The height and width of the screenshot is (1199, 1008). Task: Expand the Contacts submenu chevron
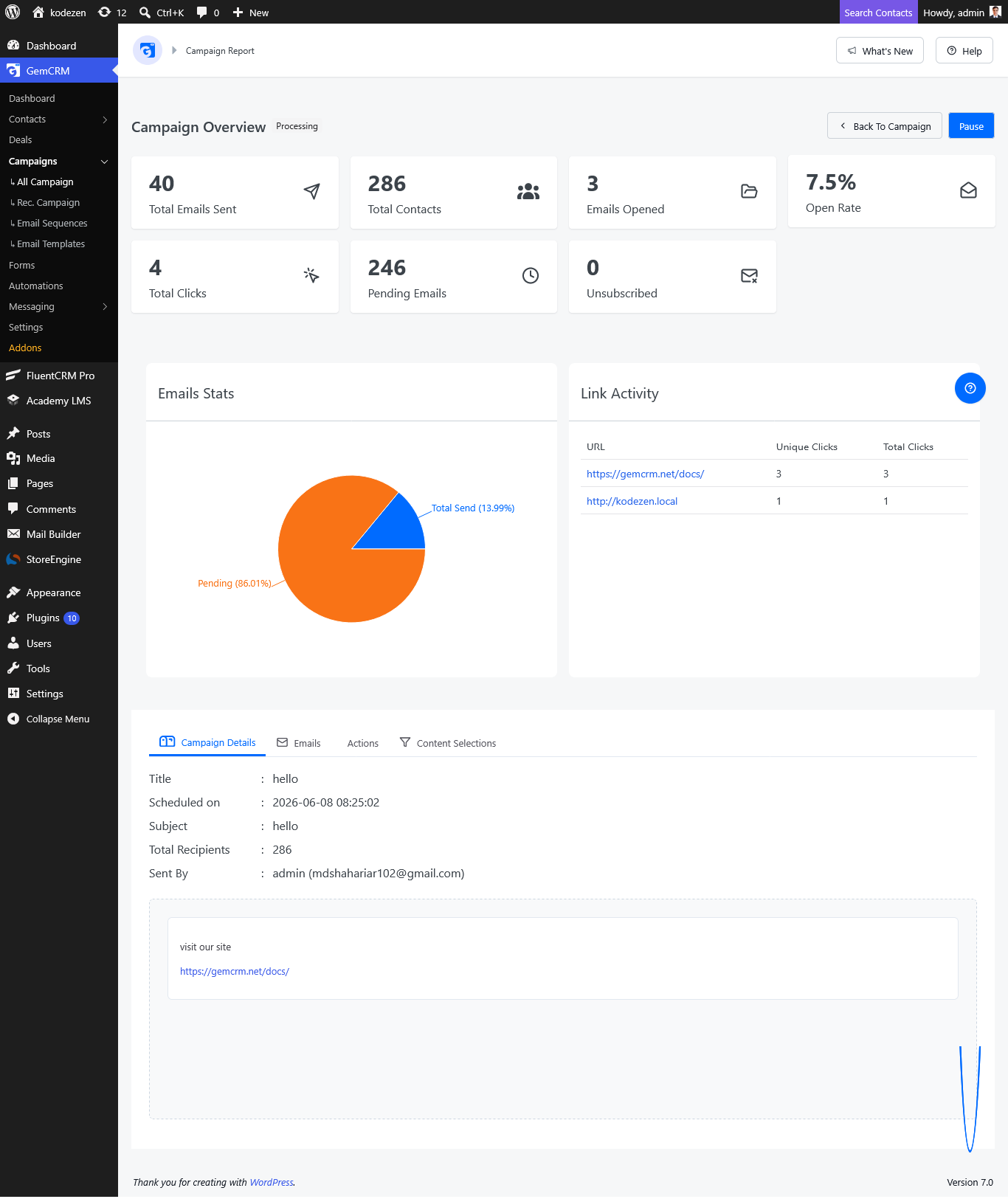105,120
